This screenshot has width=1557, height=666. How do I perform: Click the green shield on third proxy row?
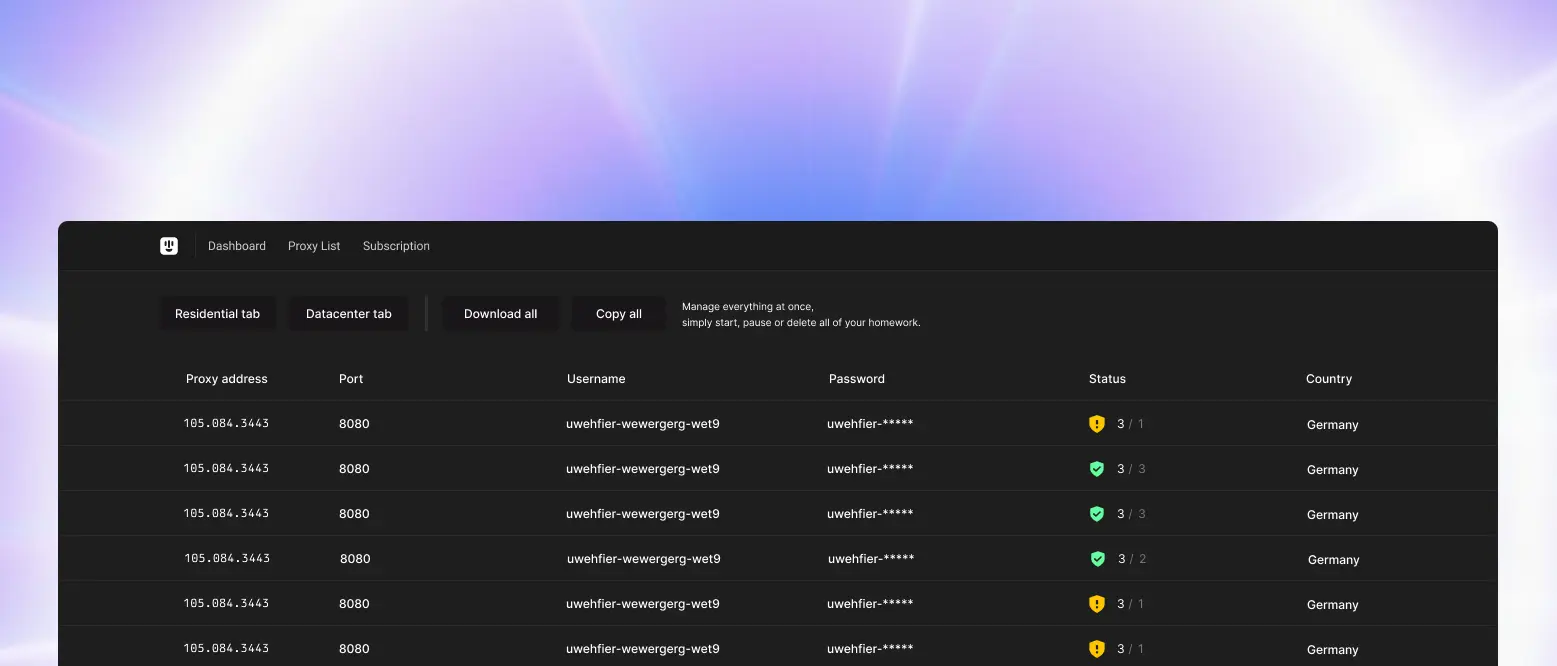[1096, 513]
